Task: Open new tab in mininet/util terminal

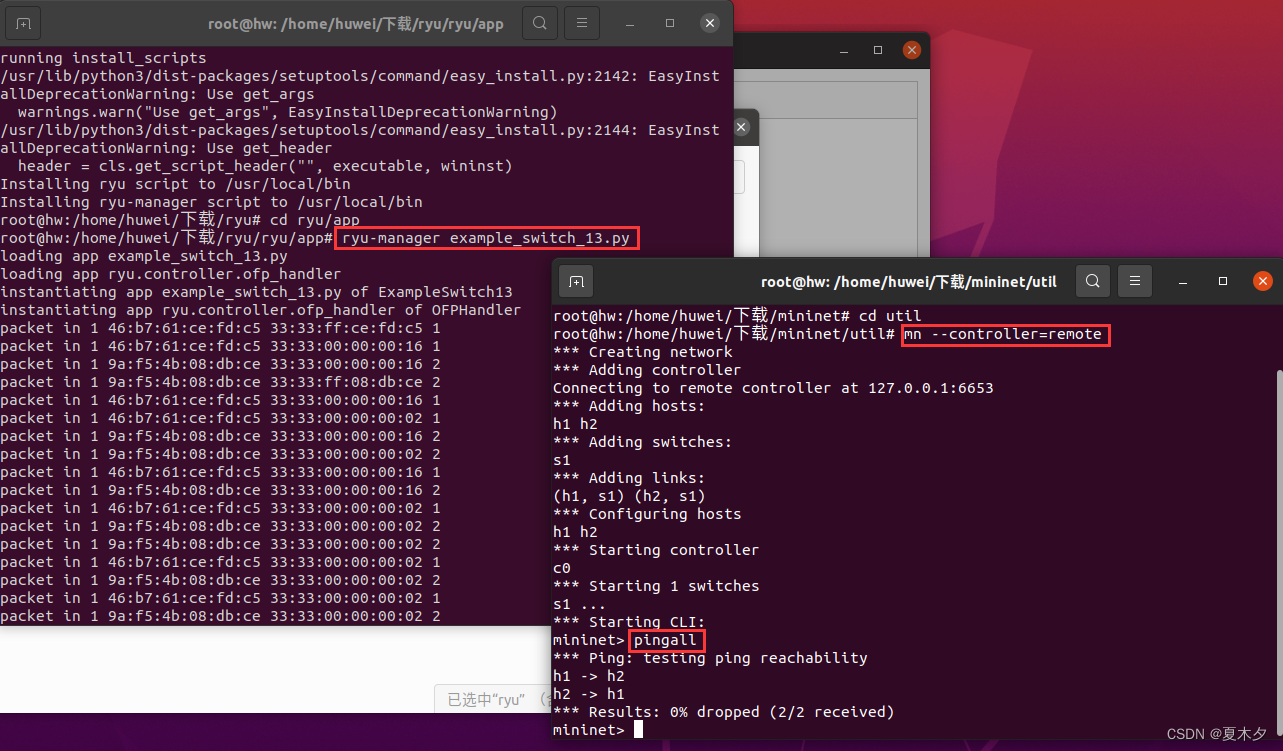Action: (x=576, y=281)
